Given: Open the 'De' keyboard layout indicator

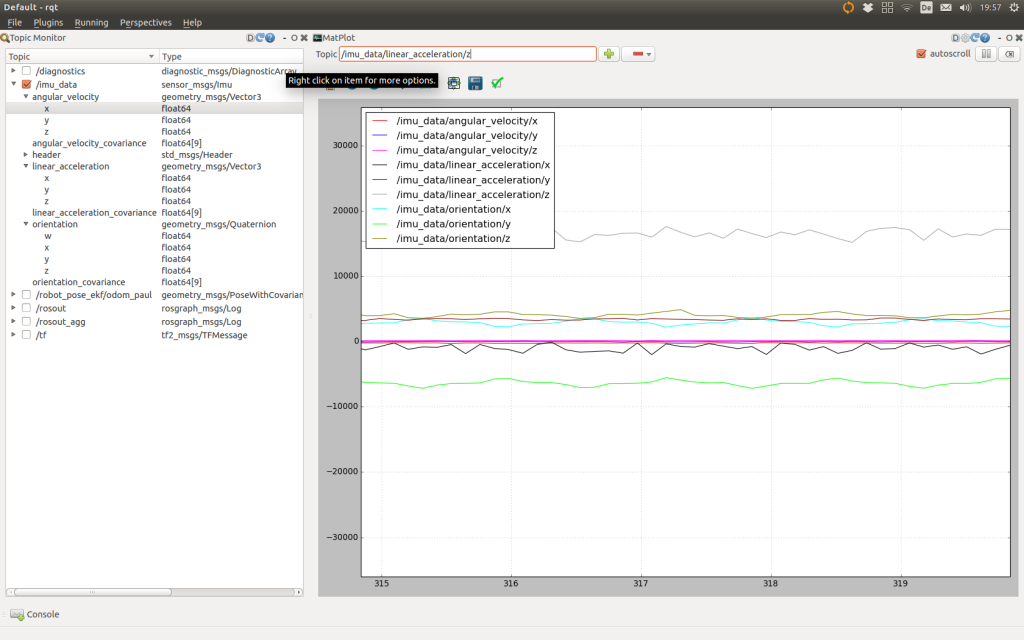Looking at the screenshot, I should [x=926, y=7].
